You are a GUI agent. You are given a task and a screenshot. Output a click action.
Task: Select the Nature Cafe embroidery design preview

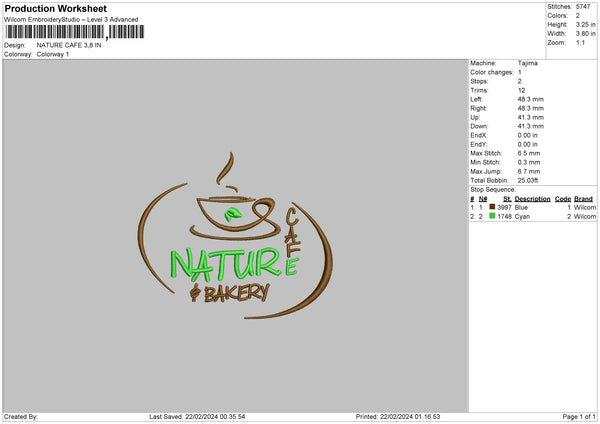[235, 236]
